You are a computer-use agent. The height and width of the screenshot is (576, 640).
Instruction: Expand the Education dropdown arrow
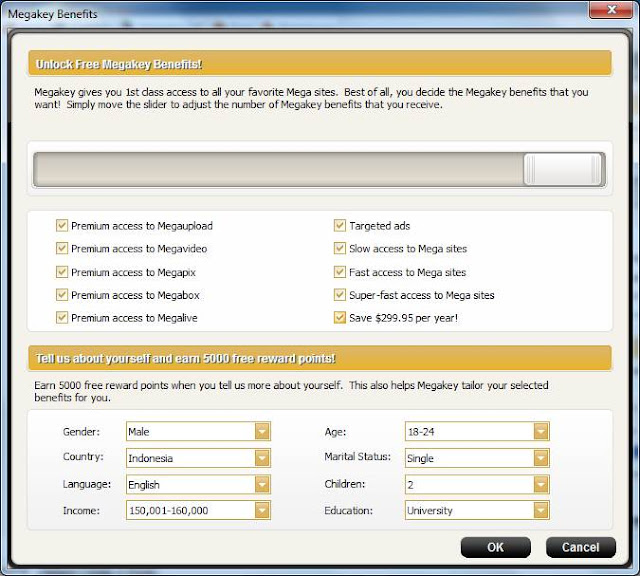coord(541,510)
